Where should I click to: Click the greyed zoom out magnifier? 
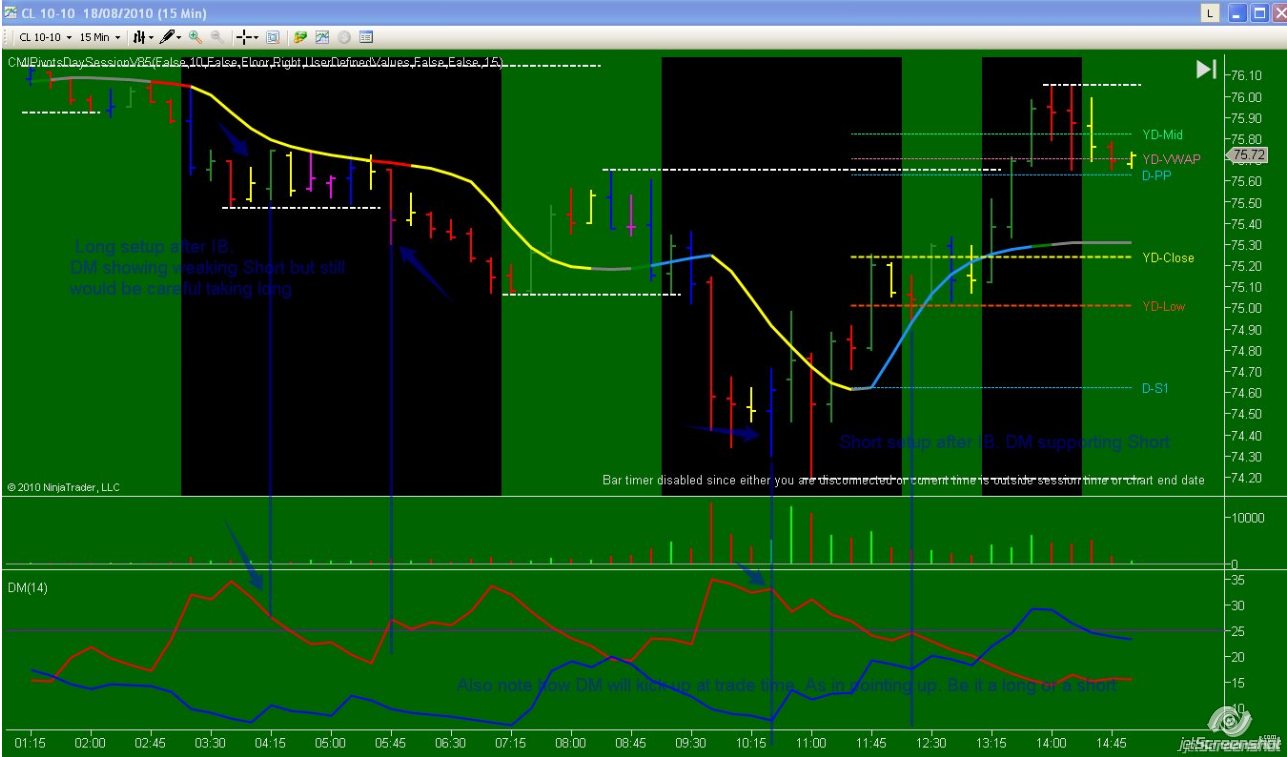coord(216,37)
